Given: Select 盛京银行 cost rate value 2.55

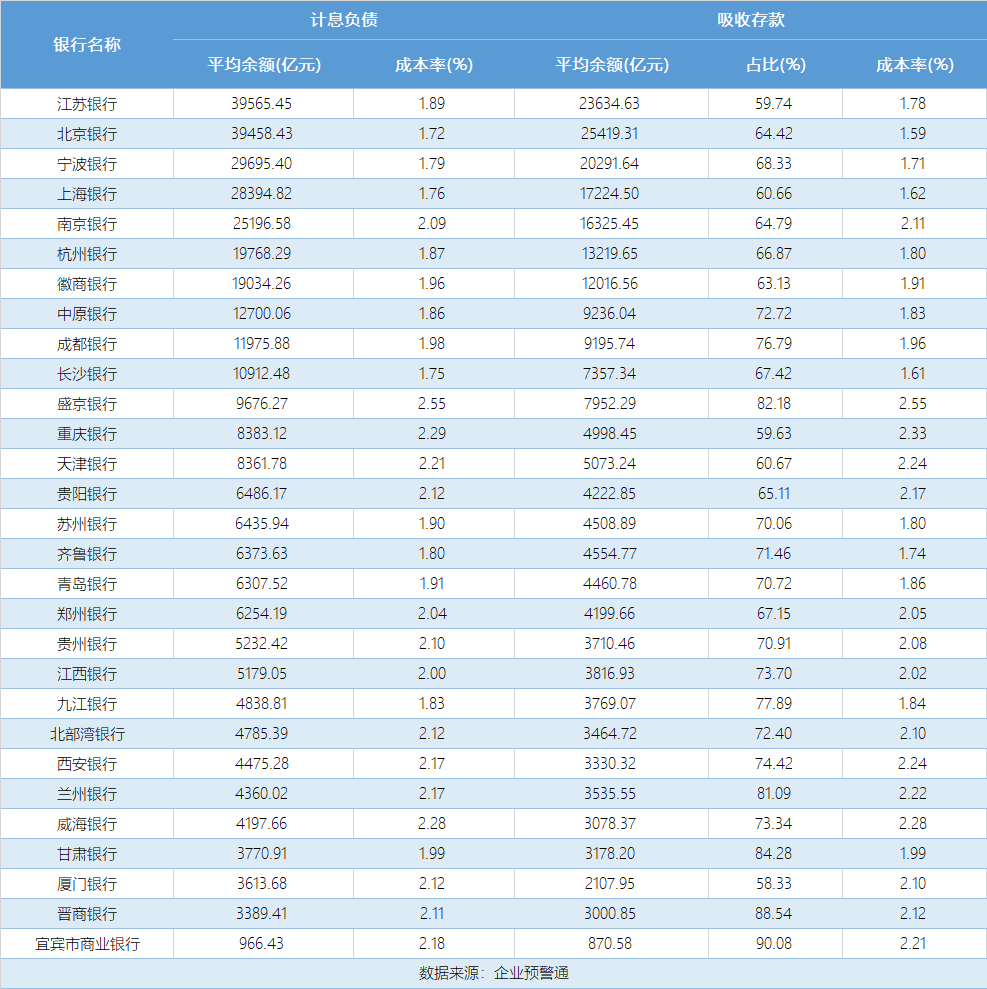Looking at the screenshot, I should [x=433, y=403].
